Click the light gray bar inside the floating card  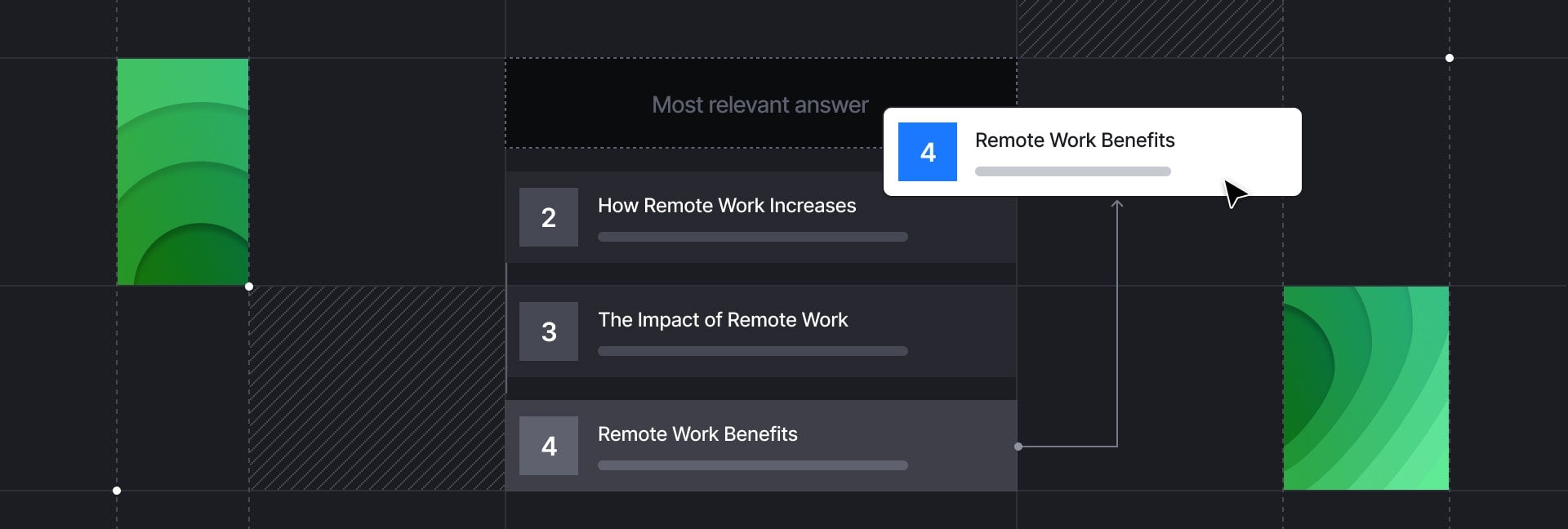(x=1072, y=171)
